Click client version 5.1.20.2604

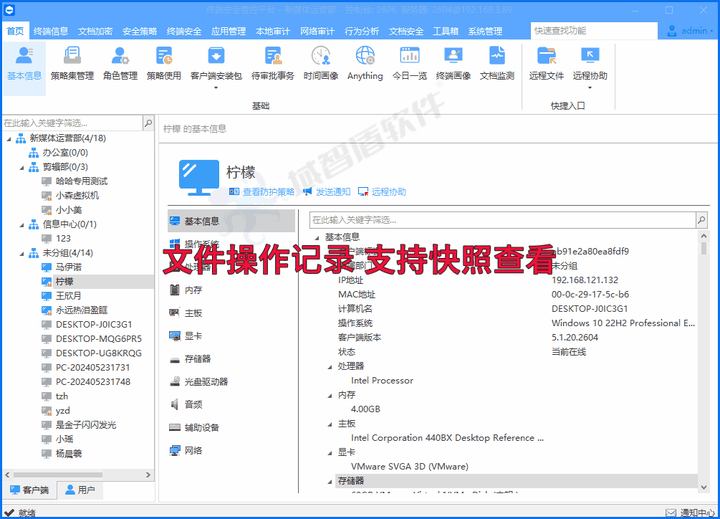click(x=574, y=338)
